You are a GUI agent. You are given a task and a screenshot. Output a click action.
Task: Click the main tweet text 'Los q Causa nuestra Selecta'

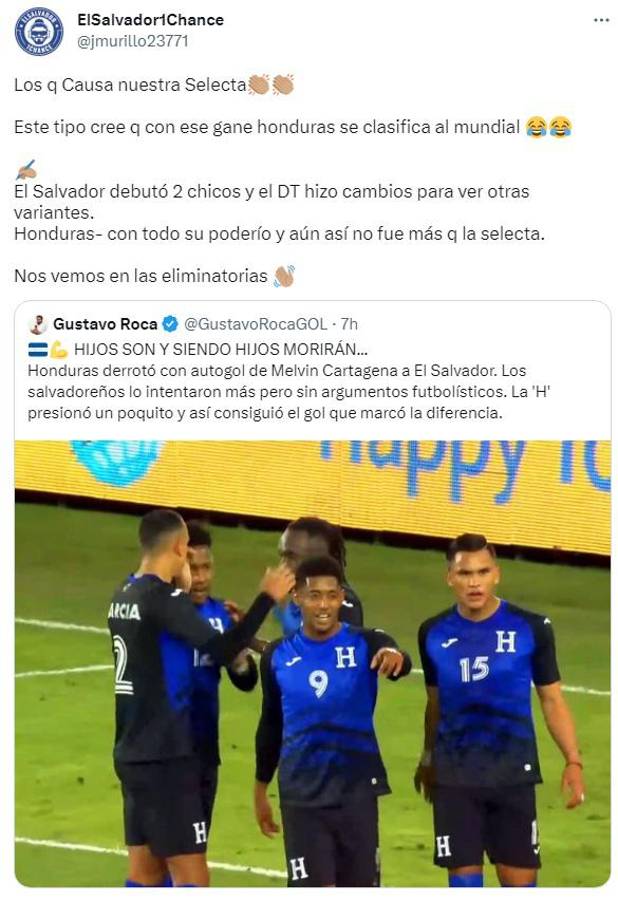pyautogui.click(x=130, y=85)
